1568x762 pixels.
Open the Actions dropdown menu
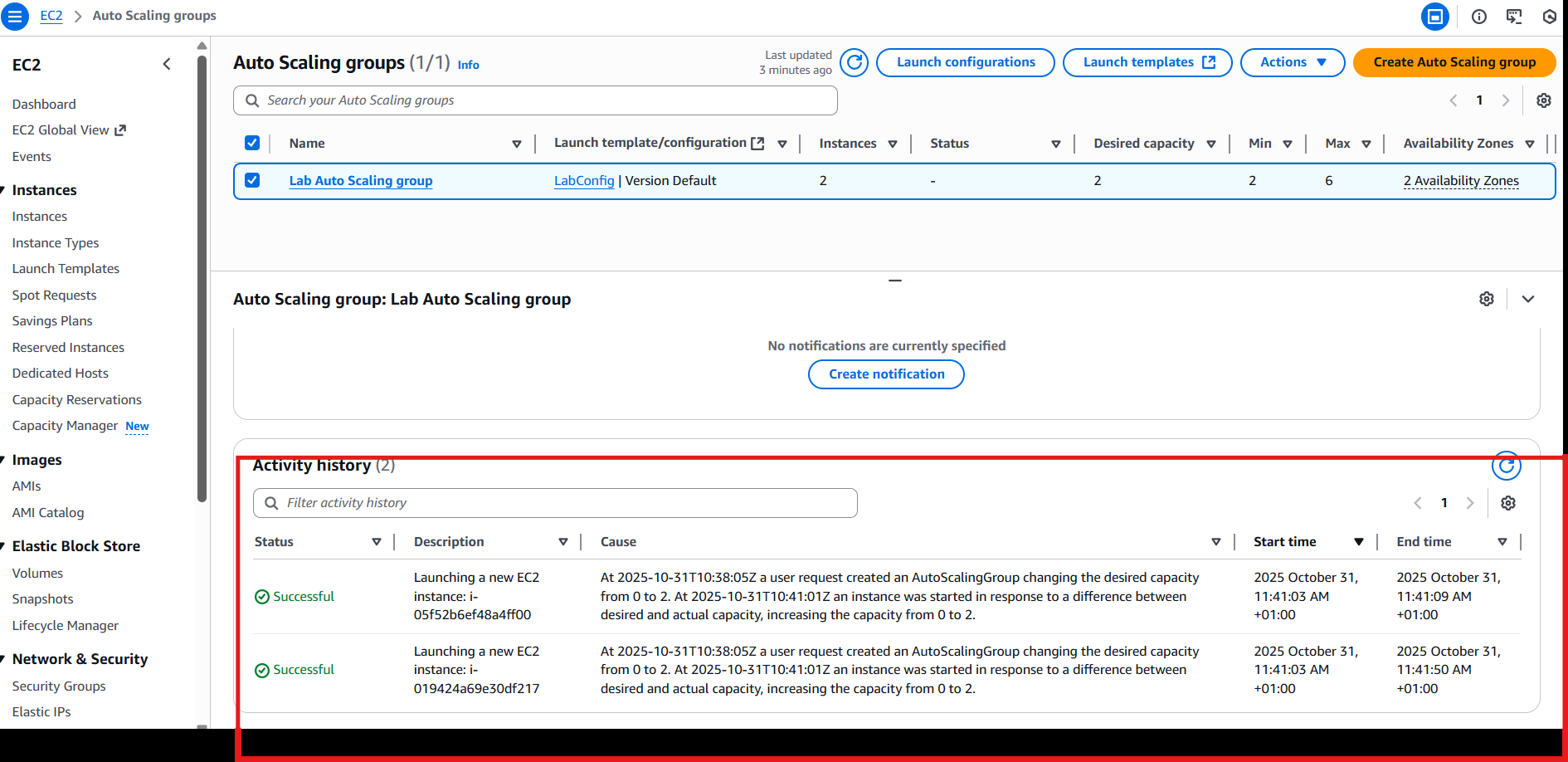coord(1292,62)
